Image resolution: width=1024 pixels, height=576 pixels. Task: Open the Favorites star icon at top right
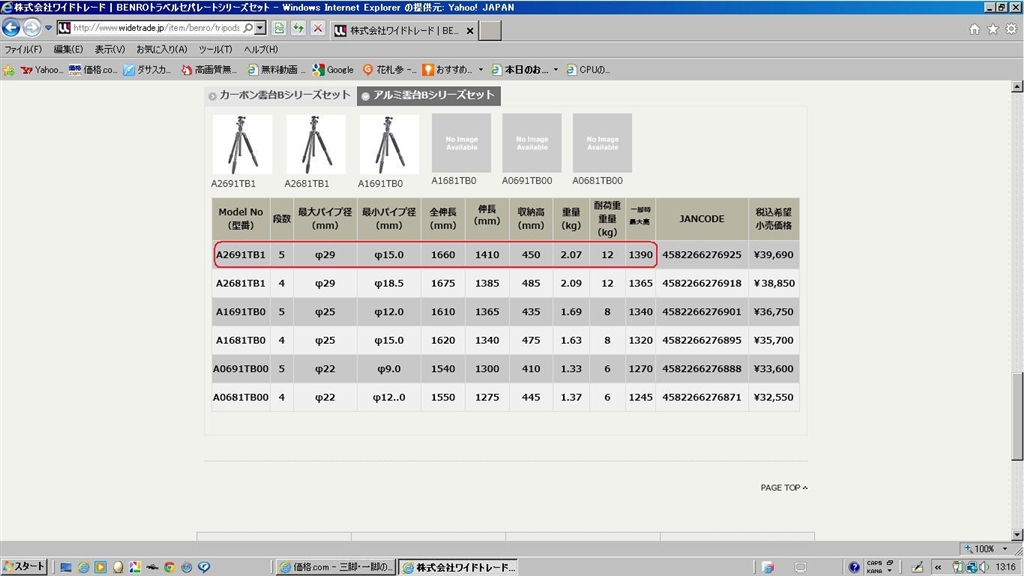coord(993,29)
